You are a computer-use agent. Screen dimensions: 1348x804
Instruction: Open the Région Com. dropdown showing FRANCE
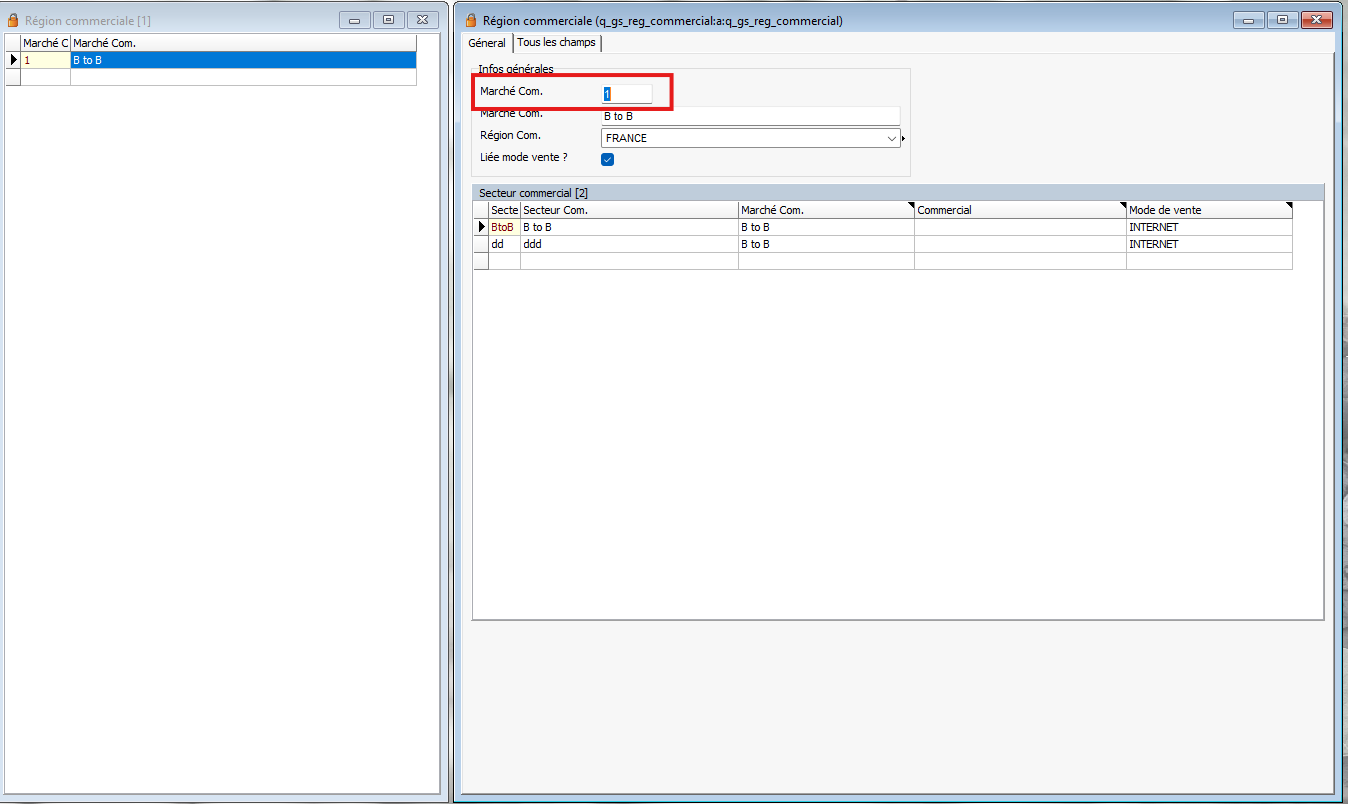pyautogui.click(x=892, y=139)
